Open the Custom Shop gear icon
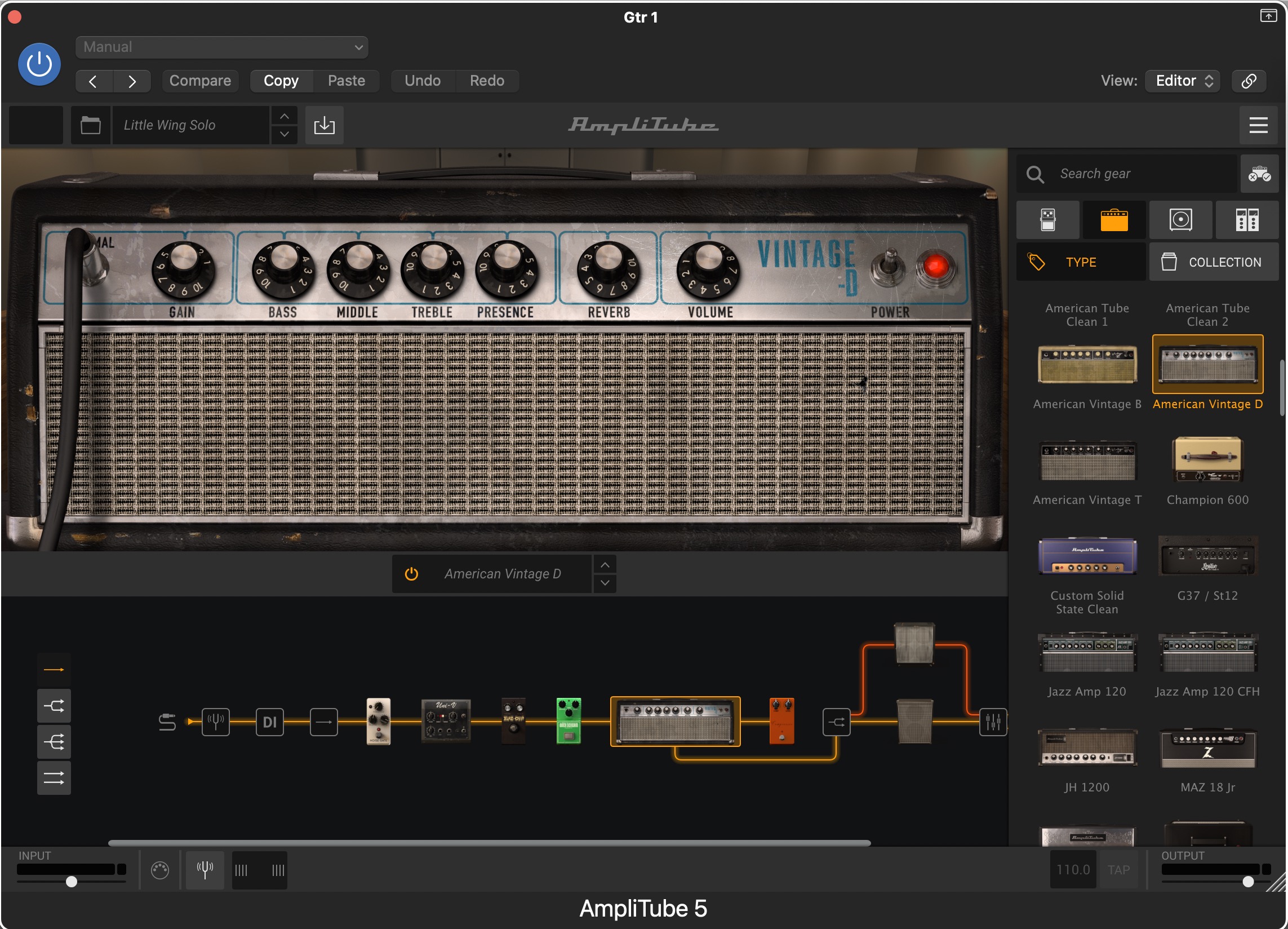 (1259, 174)
